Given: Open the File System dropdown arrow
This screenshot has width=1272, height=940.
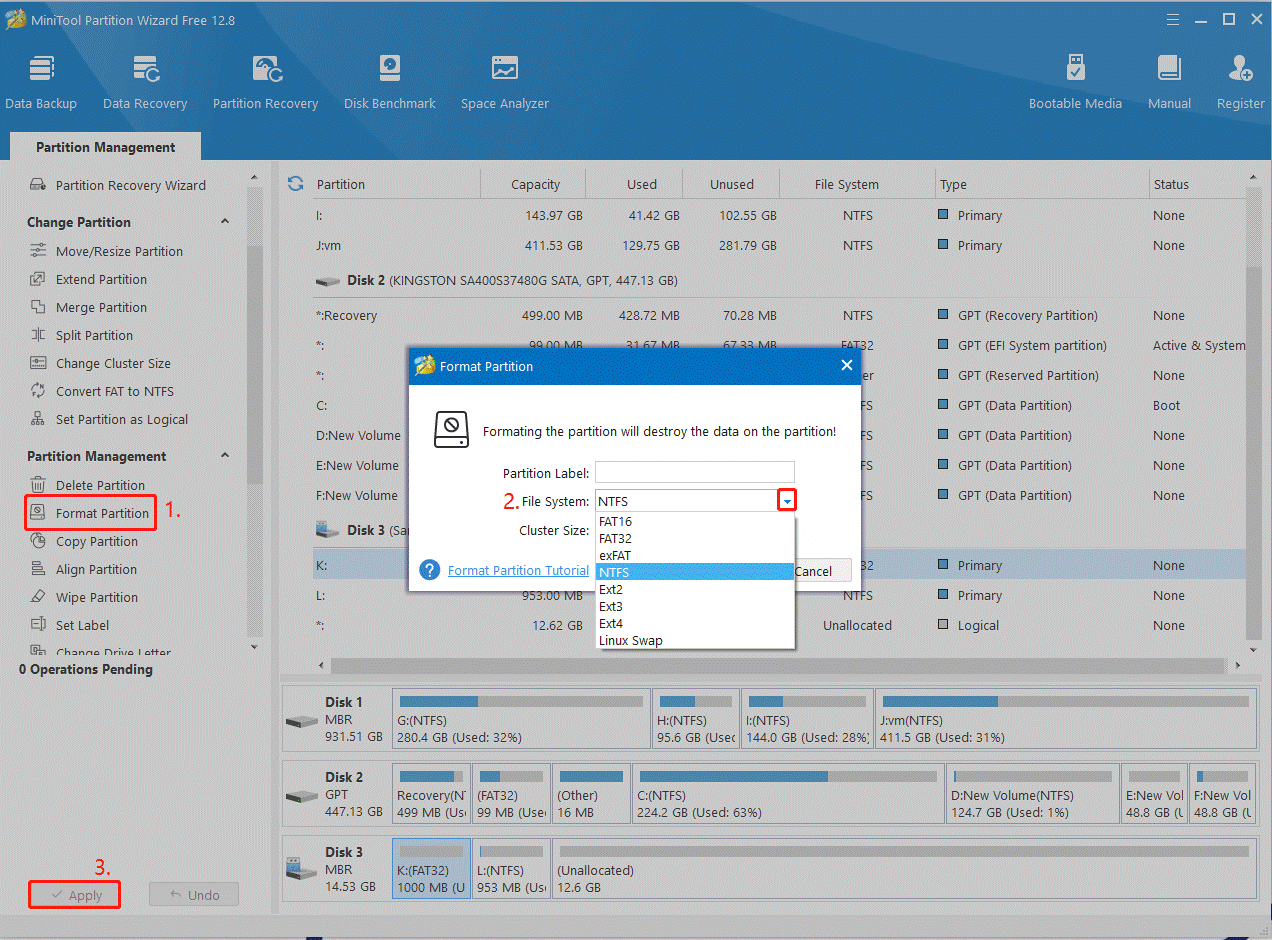Looking at the screenshot, I should tap(787, 501).
